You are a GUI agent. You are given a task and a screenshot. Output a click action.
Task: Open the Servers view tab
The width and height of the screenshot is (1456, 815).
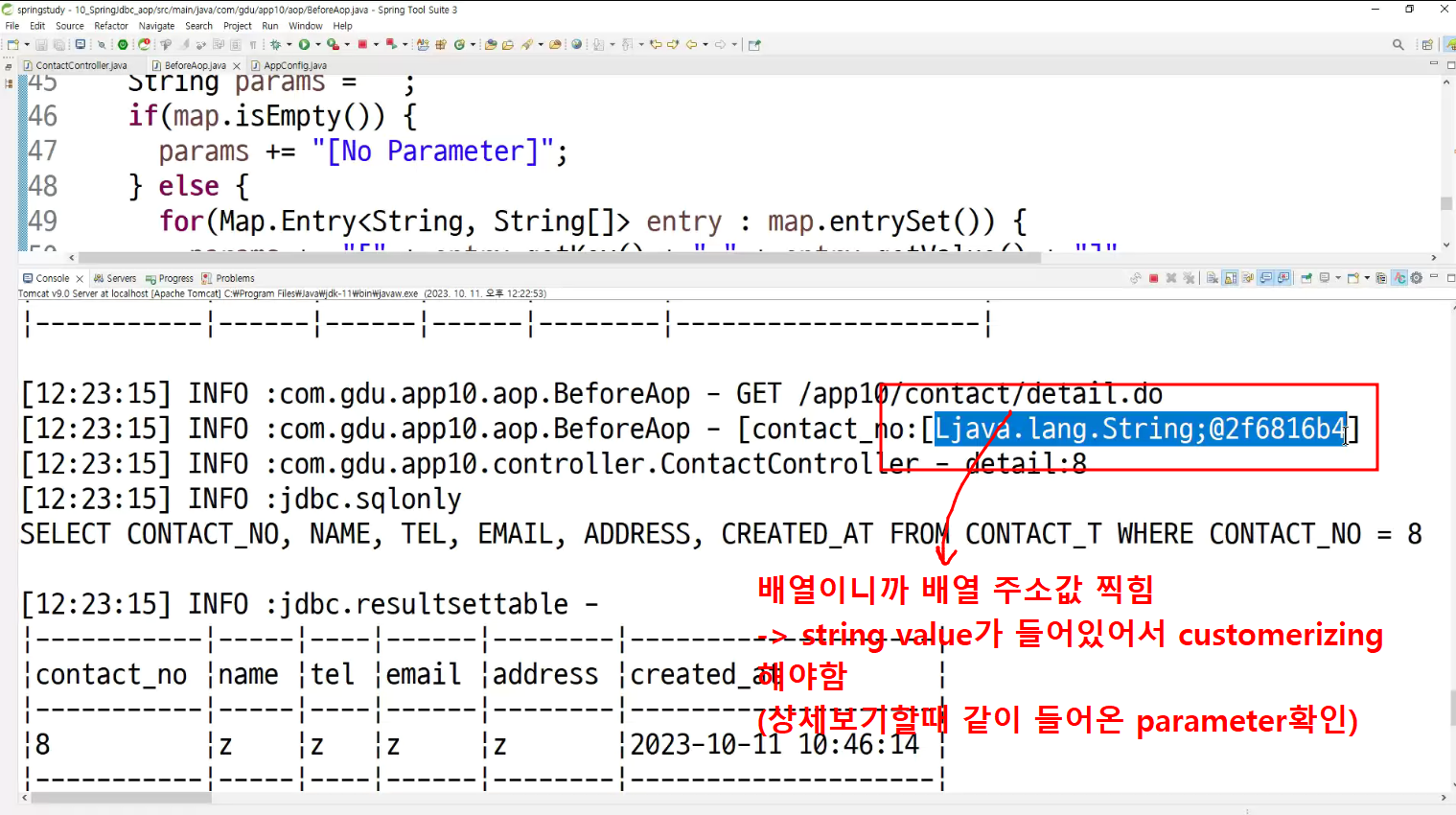click(115, 278)
